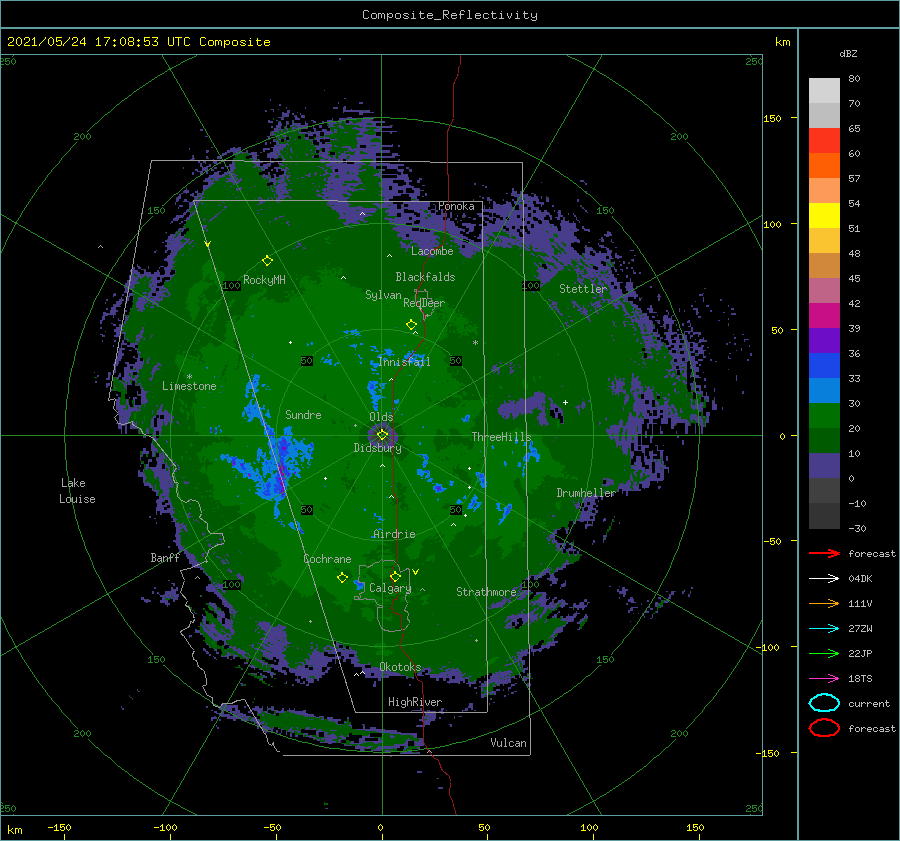Click the Sundre town label
The width and height of the screenshot is (900, 841).
303,414
